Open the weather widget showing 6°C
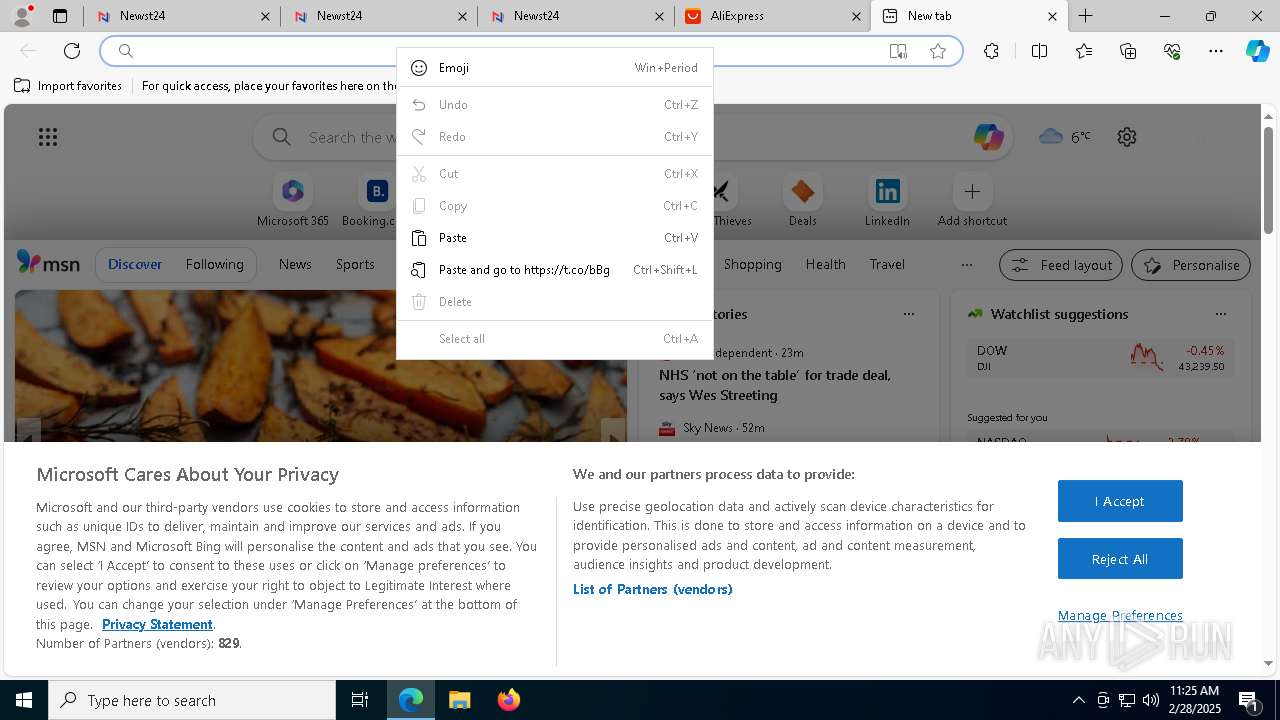 (x=1065, y=137)
